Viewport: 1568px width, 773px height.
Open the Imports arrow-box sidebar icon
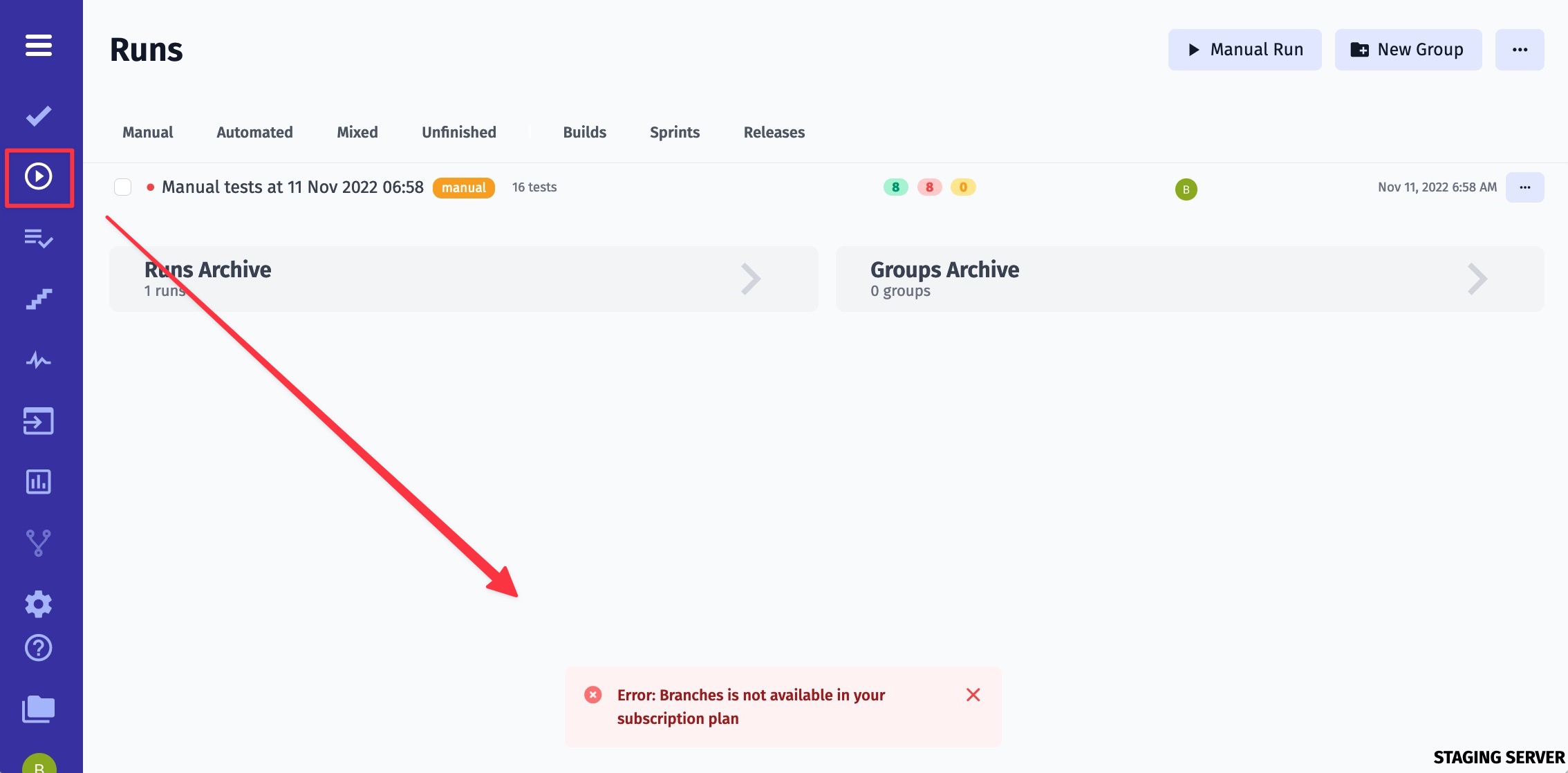tap(39, 421)
